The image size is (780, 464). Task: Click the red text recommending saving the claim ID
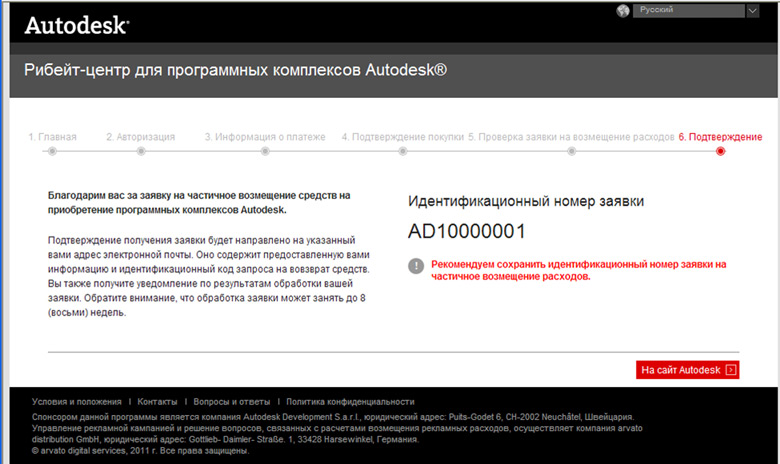tap(579, 271)
